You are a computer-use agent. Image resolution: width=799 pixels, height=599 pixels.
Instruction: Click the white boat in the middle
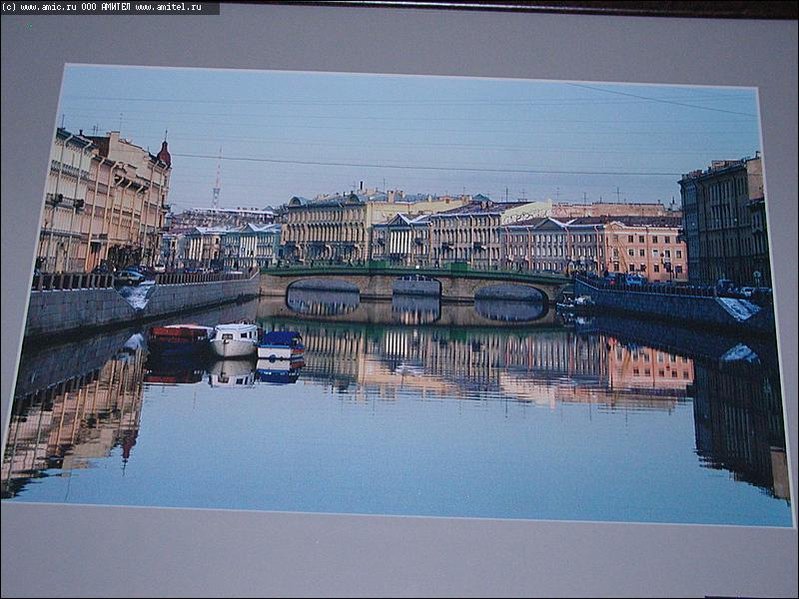(x=234, y=339)
